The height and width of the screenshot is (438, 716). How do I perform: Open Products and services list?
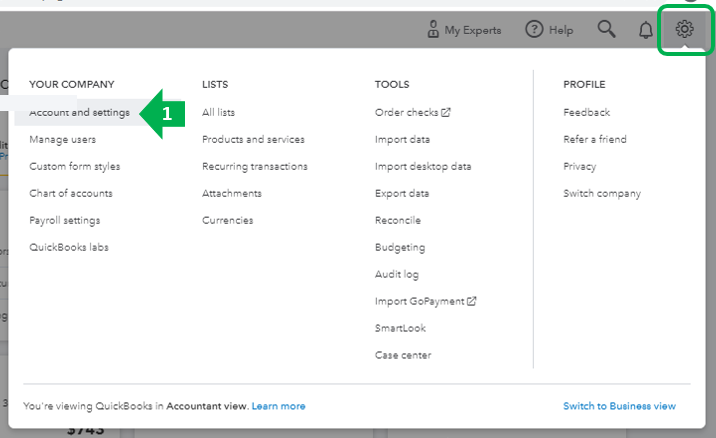click(253, 139)
